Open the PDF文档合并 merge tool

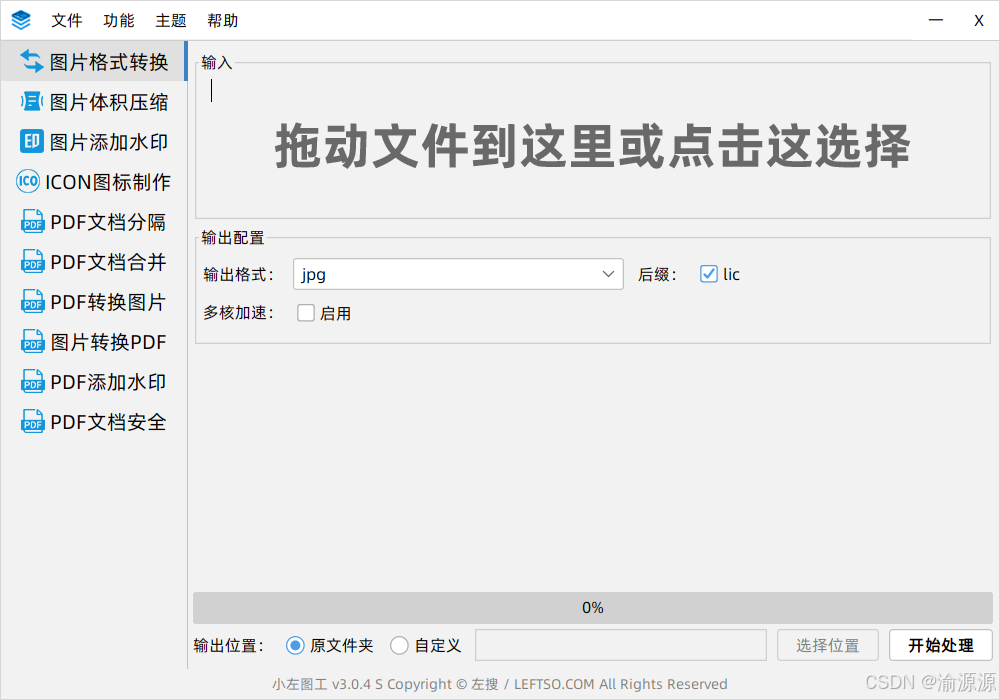pyautogui.click(x=93, y=261)
